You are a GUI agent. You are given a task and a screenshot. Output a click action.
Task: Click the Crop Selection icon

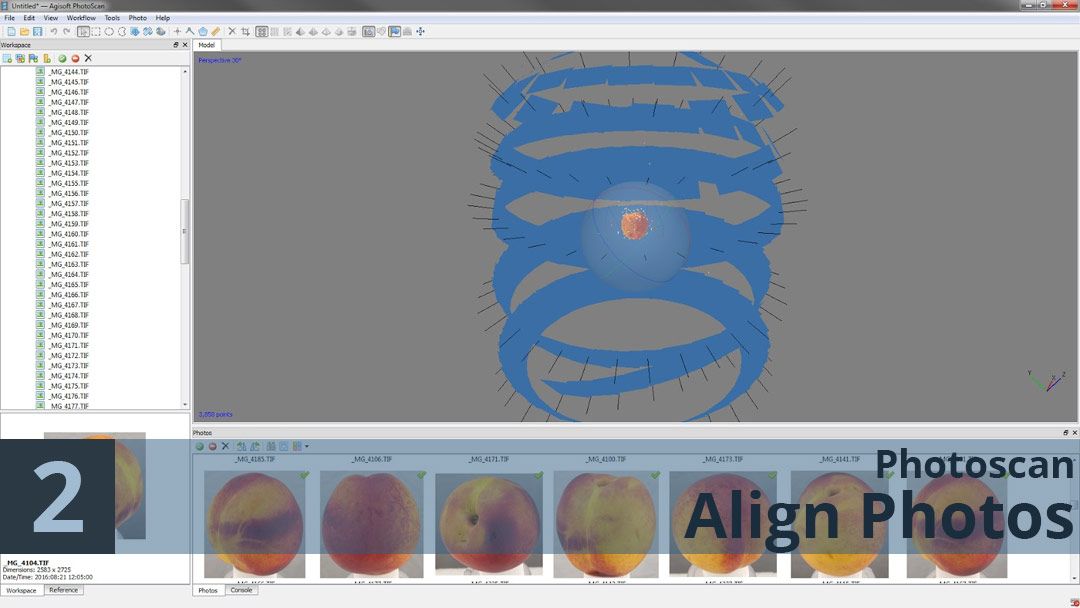pyautogui.click(x=245, y=32)
